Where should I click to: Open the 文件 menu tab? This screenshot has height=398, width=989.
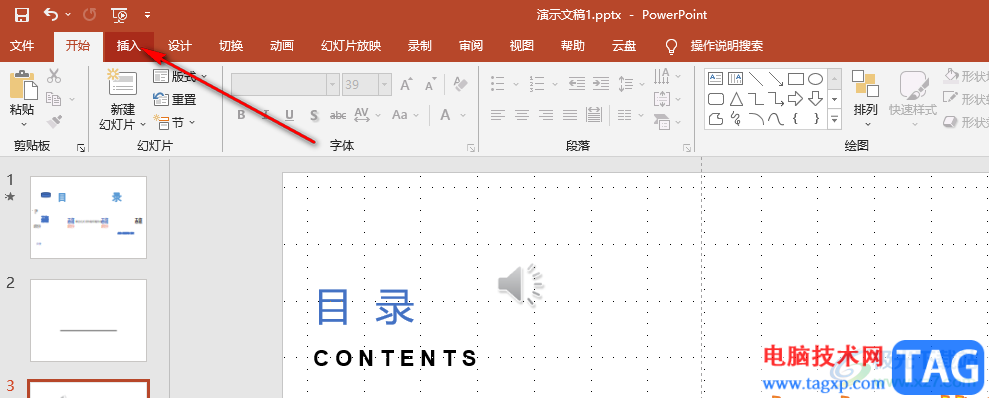(22, 45)
